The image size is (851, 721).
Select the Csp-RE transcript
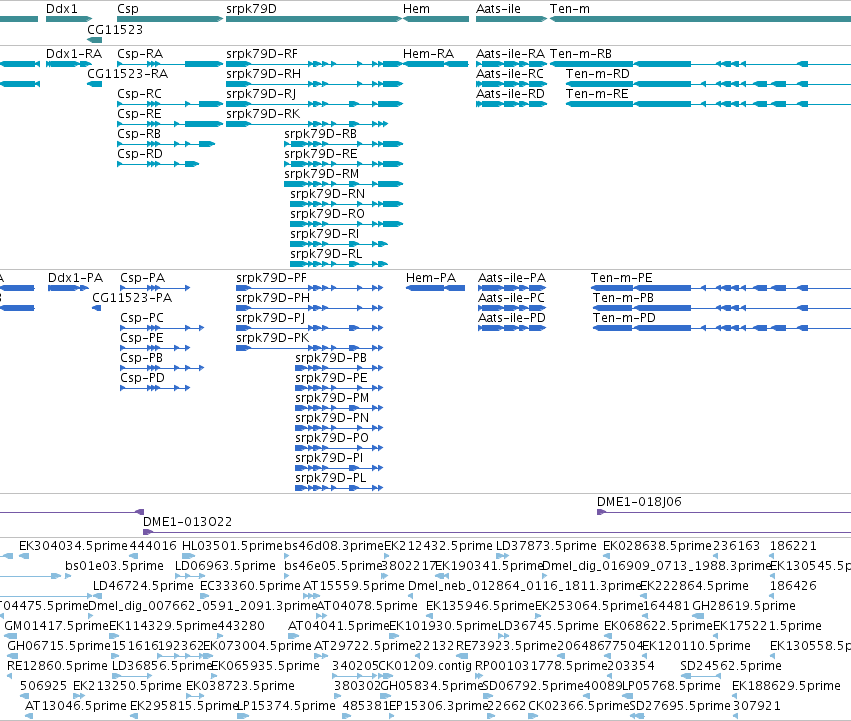pos(170,124)
